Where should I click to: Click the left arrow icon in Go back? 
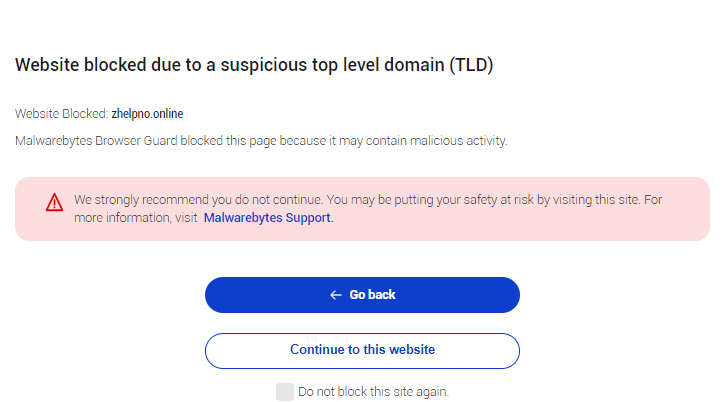pos(336,295)
